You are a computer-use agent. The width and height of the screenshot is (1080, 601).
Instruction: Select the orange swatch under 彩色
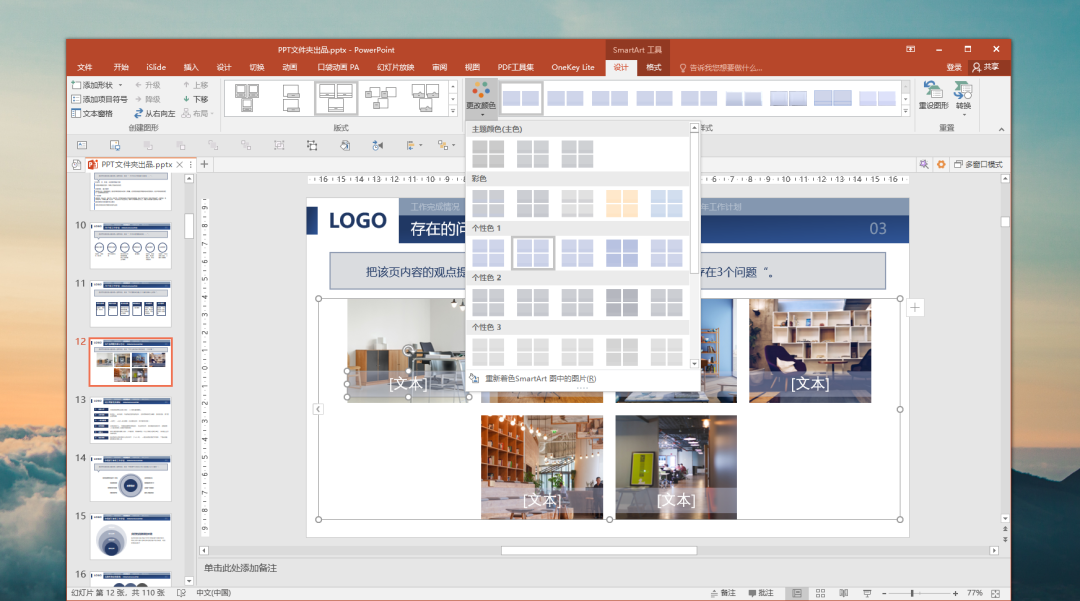point(621,204)
